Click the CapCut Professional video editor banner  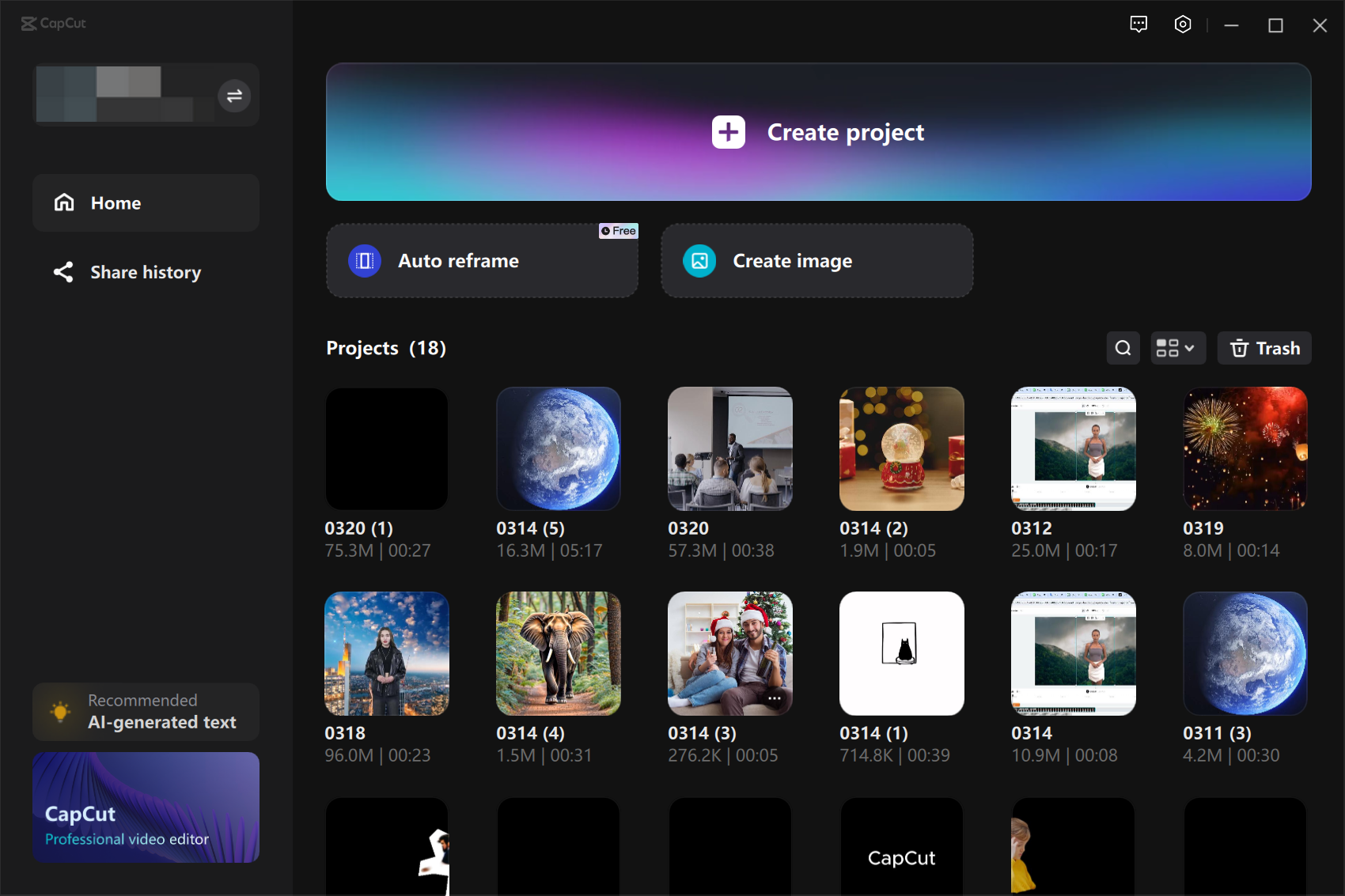[x=146, y=807]
